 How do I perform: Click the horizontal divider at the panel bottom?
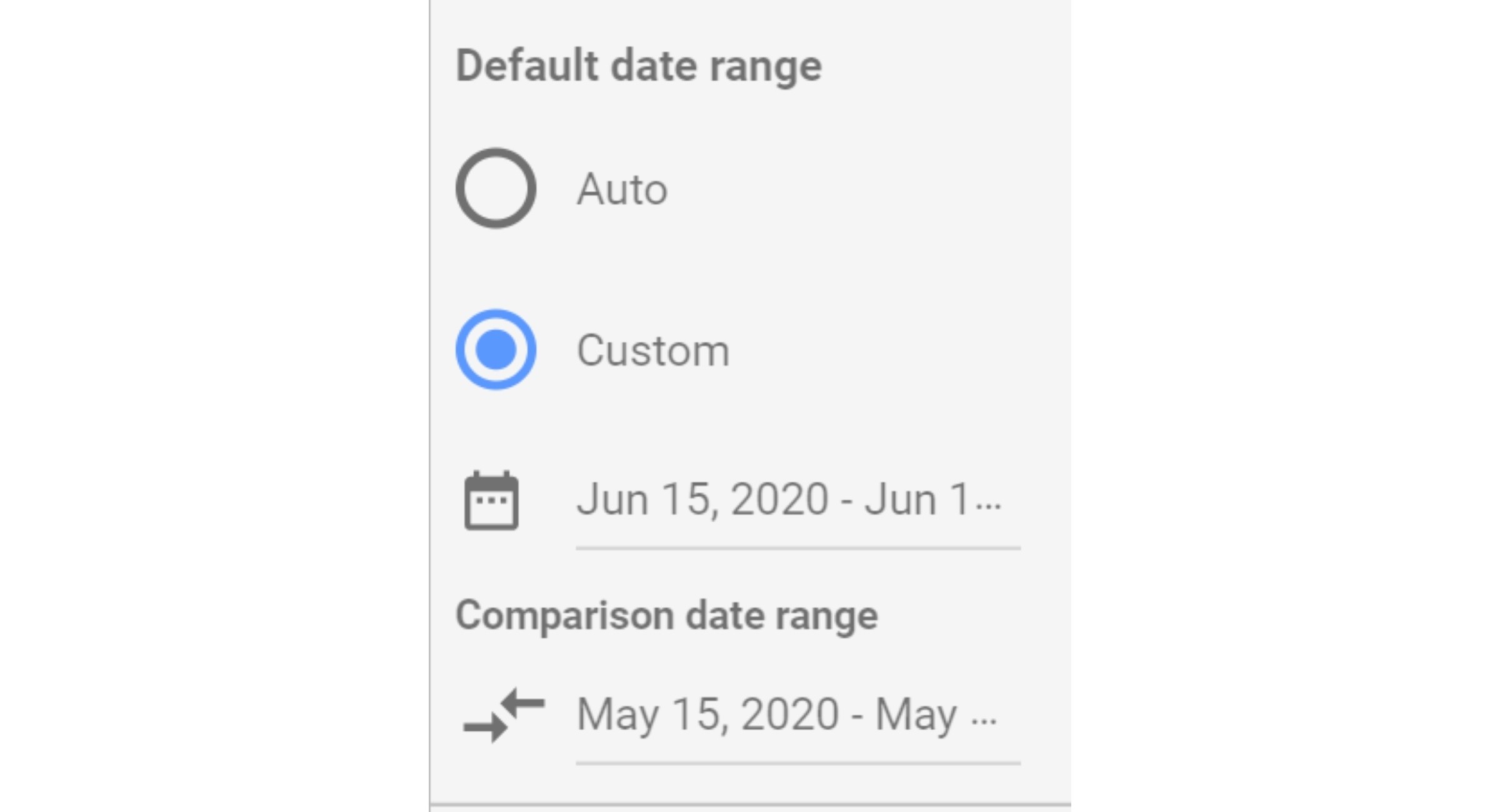pyautogui.click(x=750, y=805)
